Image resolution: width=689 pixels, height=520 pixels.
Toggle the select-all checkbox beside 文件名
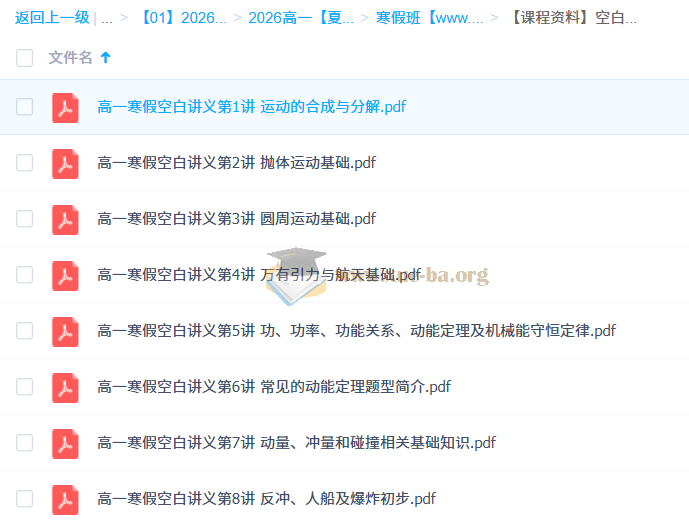tap(25, 58)
